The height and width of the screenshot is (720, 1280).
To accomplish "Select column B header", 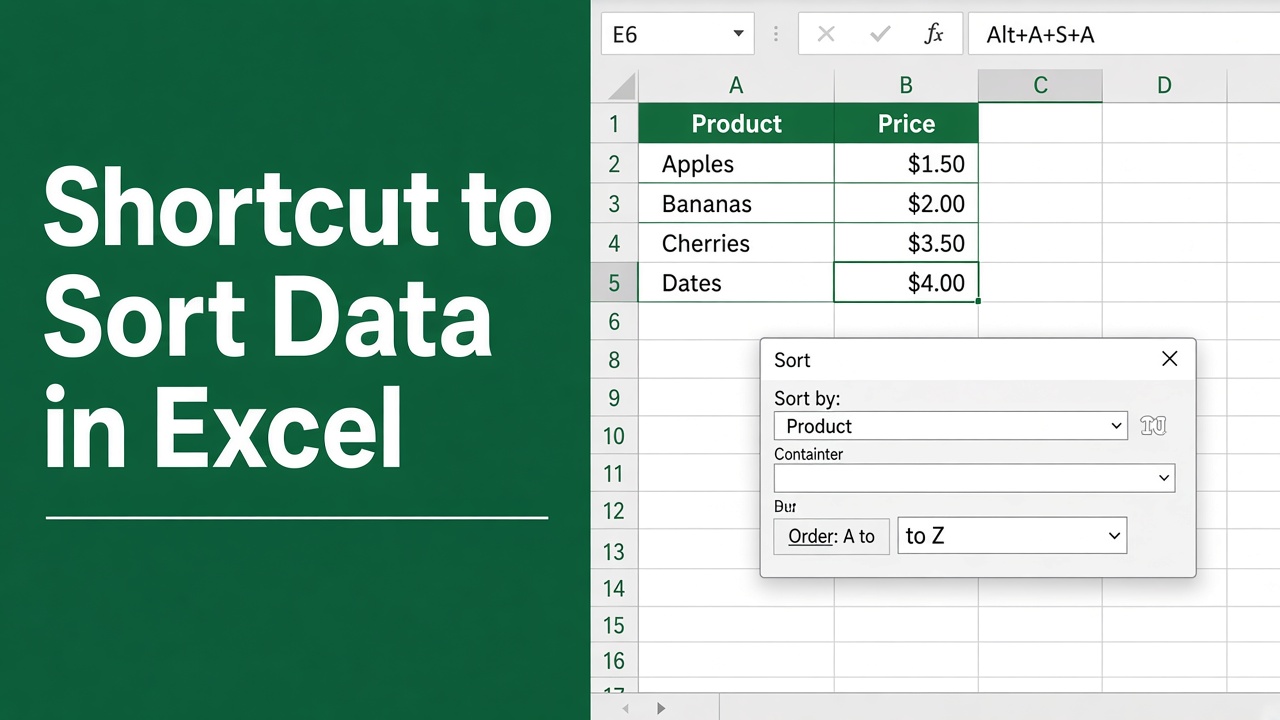I will 906,86.
